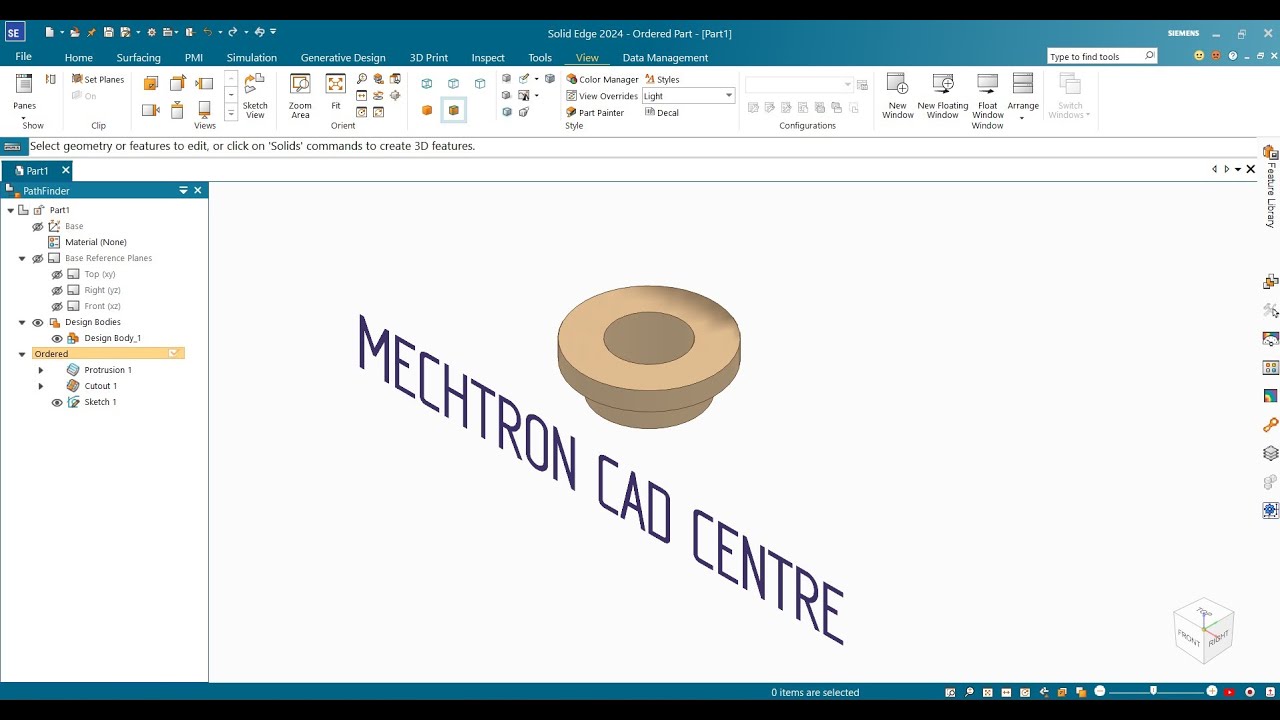Image resolution: width=1280 pixels, height=720 pixels.
Task: Open YouTube icon in status bar
Action: tap(1230, 692)
